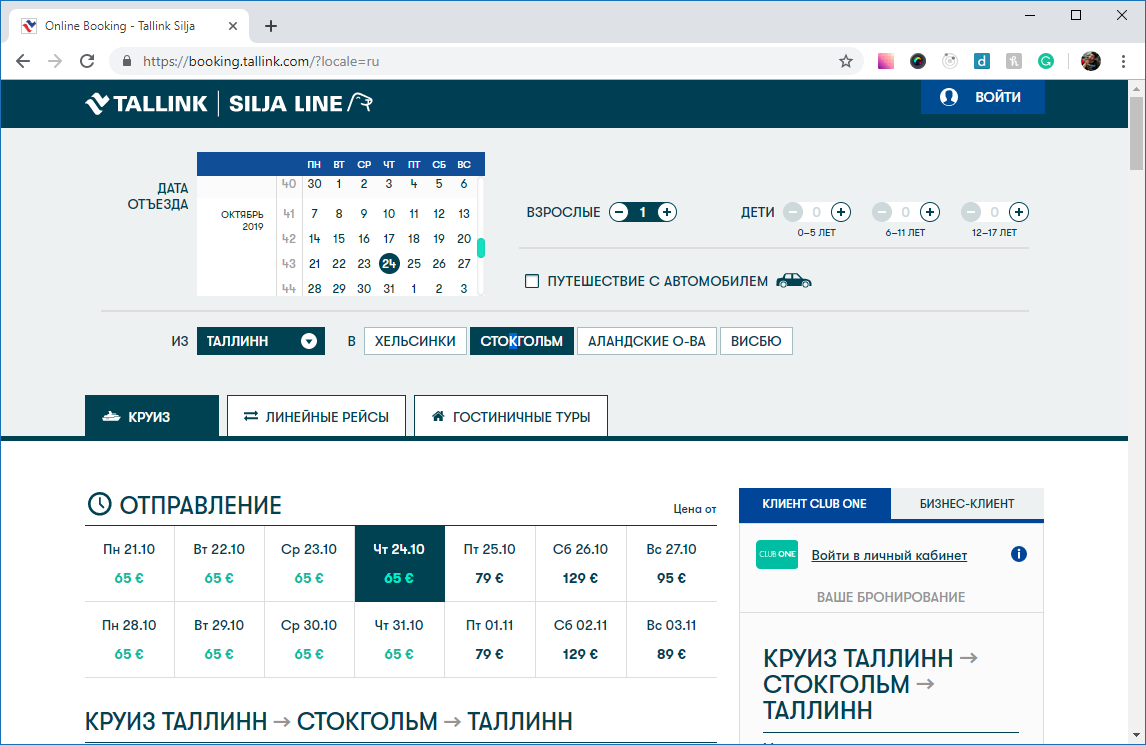Pick October 10 in the calendar
1146x745 pixels.
click(389, 214)
